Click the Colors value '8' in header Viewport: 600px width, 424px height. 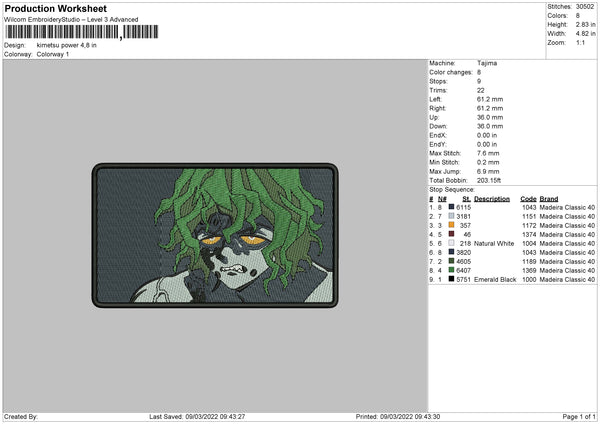(578, 16)
